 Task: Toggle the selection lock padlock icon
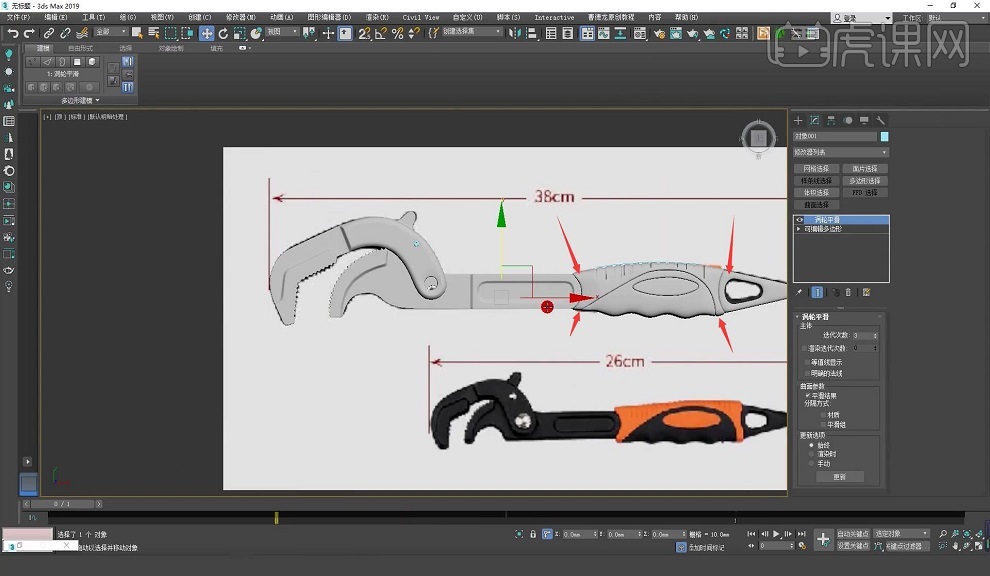532,534
